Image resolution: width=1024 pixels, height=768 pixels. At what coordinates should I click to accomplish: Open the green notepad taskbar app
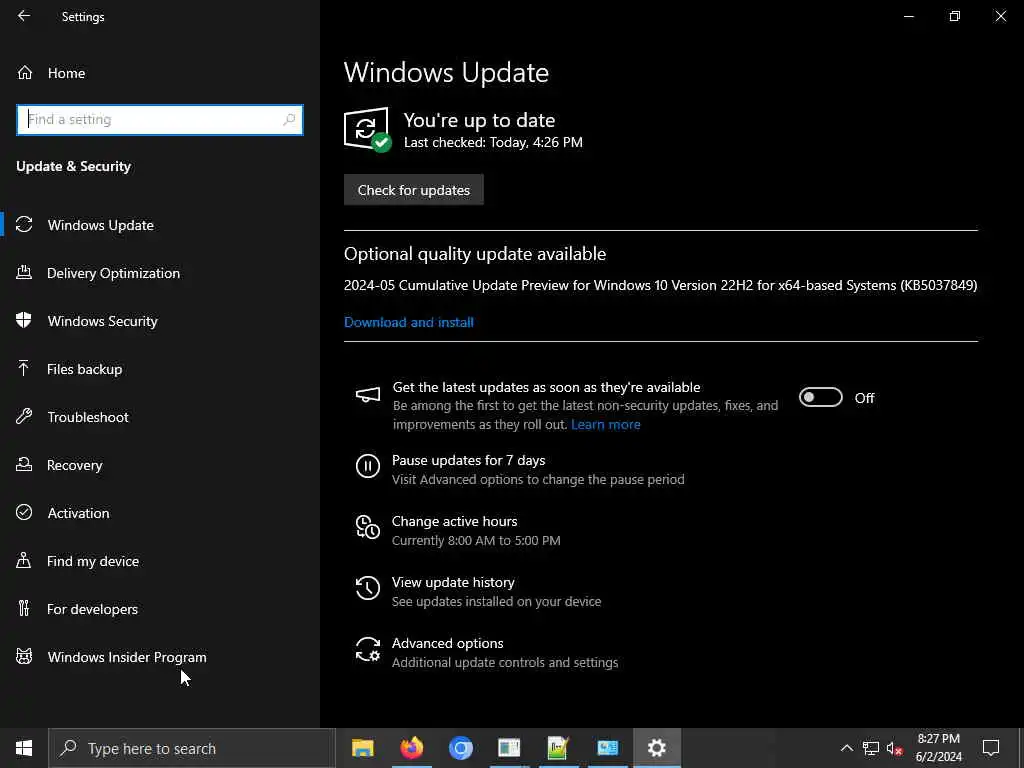pyautogui.click(x=558, y=748)
